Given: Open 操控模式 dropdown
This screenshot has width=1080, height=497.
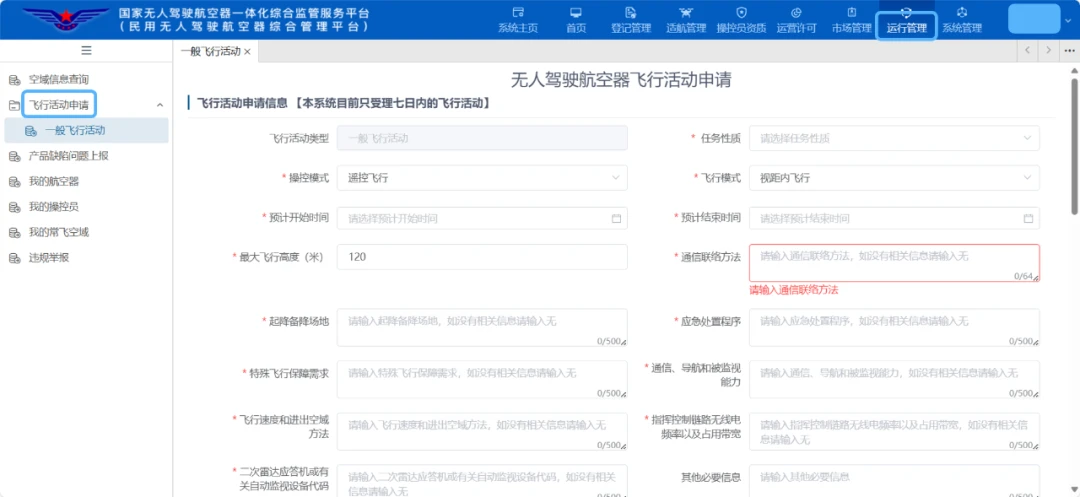Looking at the screenshot, I should (482, 178).
